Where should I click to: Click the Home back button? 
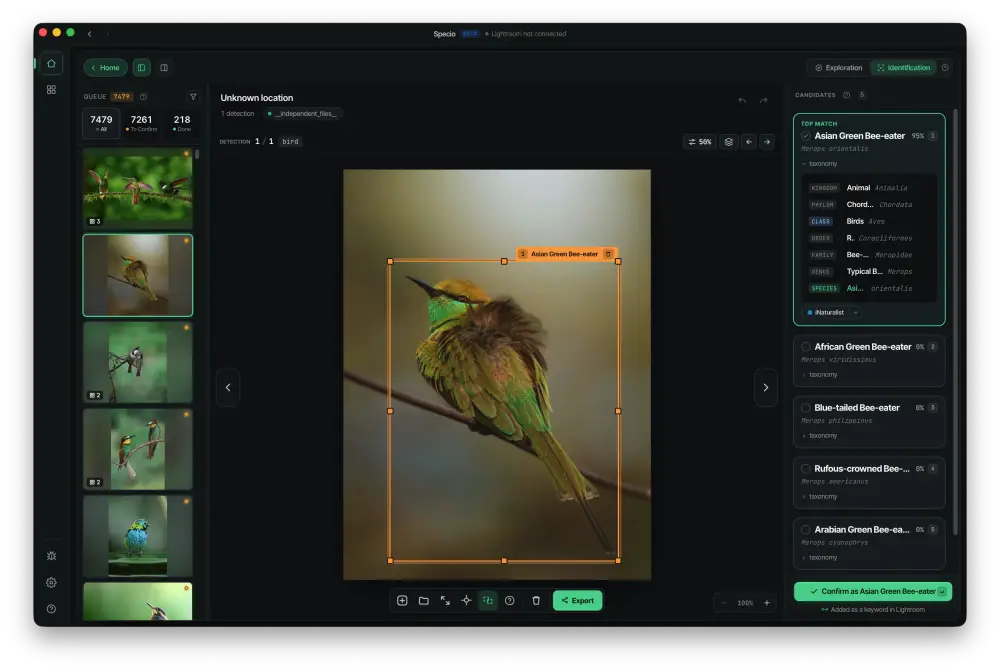[x=105, y=68]
